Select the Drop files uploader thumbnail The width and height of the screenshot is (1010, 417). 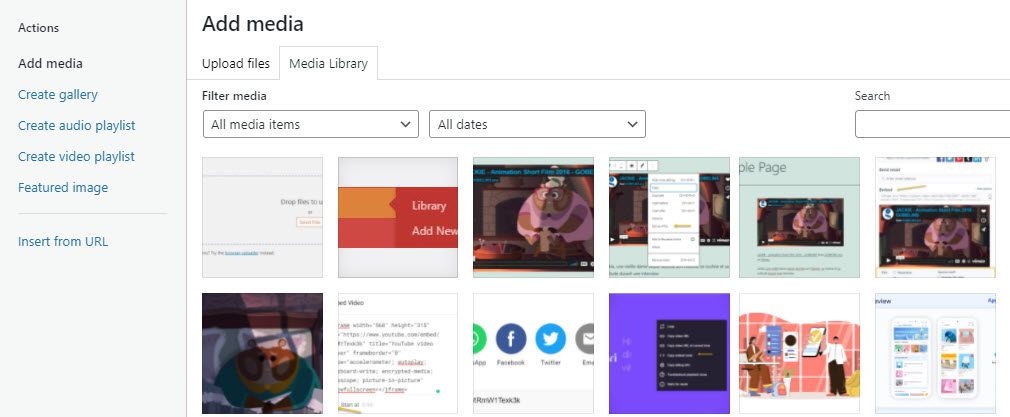point(262,217)
